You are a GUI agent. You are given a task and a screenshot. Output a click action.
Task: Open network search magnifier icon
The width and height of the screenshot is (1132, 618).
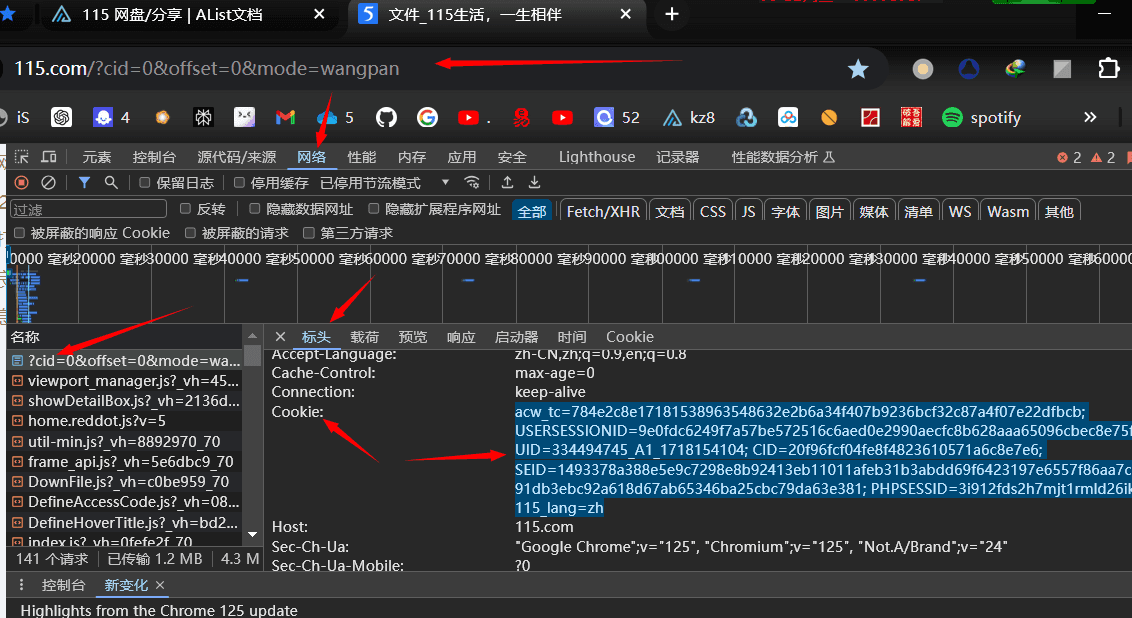(x=111, y=183)
